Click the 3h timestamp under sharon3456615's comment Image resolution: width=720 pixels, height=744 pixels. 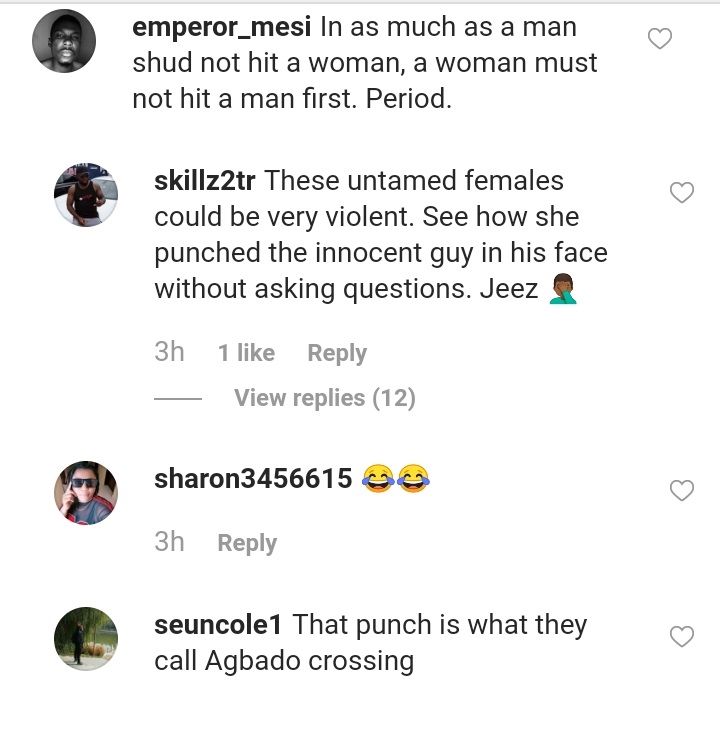coord(169,542)
